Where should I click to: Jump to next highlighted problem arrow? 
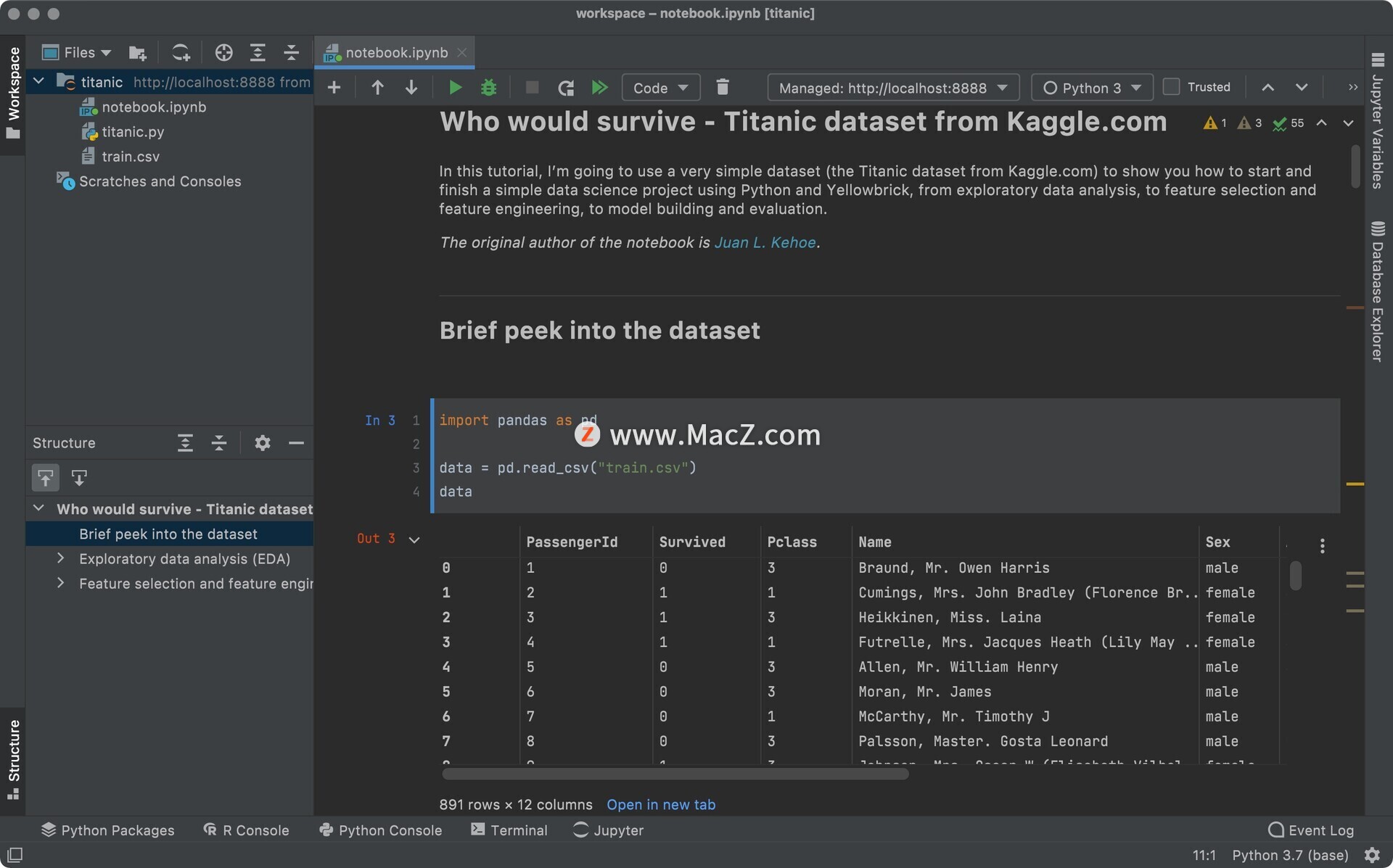(1348, 123)
